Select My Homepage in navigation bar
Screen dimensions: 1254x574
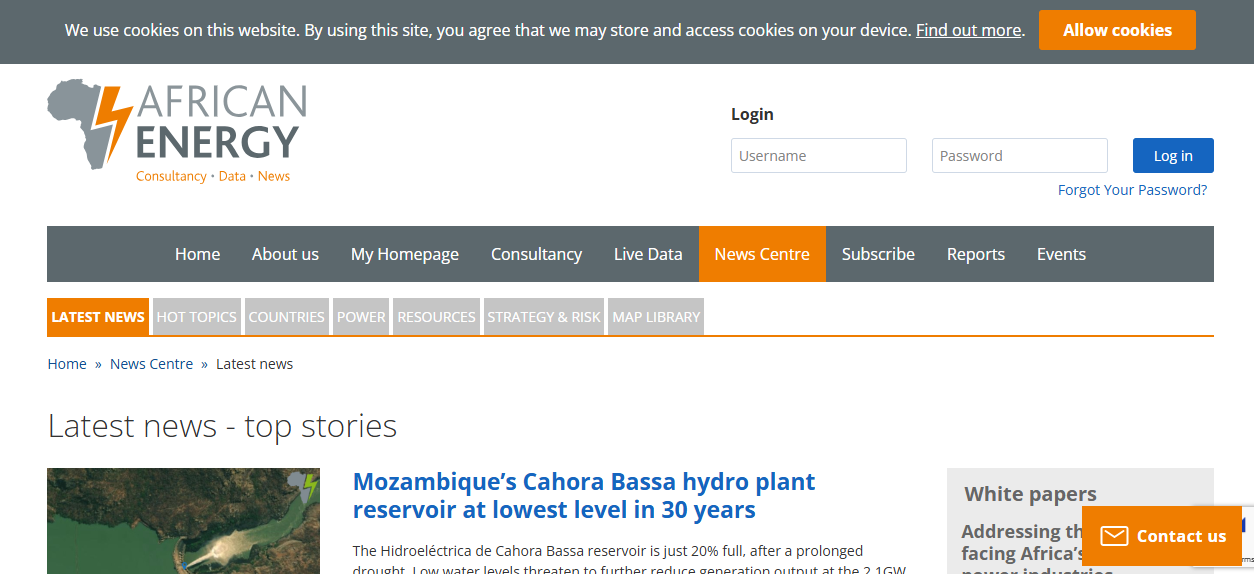[x=404, y=254]
